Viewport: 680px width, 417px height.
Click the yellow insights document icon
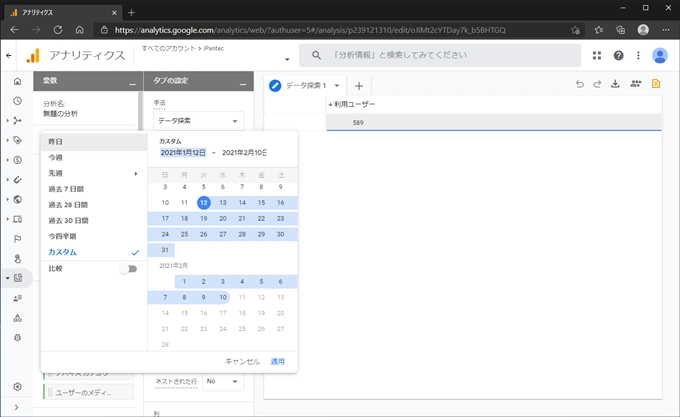pyautogui.click(x=656, y=84)
